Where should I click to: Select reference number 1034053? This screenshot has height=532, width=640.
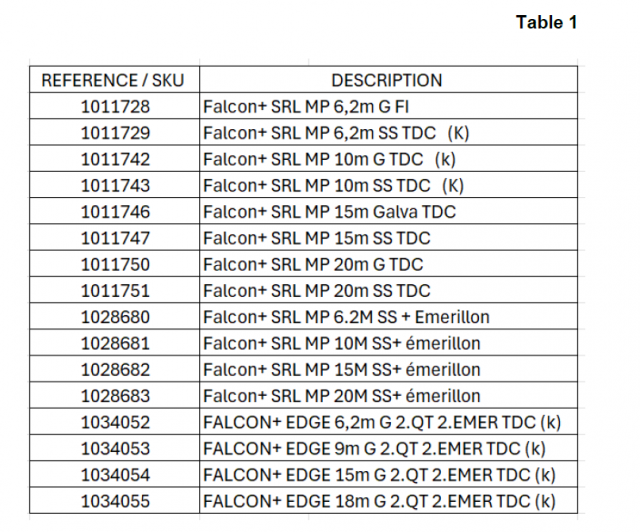[112, 449]
